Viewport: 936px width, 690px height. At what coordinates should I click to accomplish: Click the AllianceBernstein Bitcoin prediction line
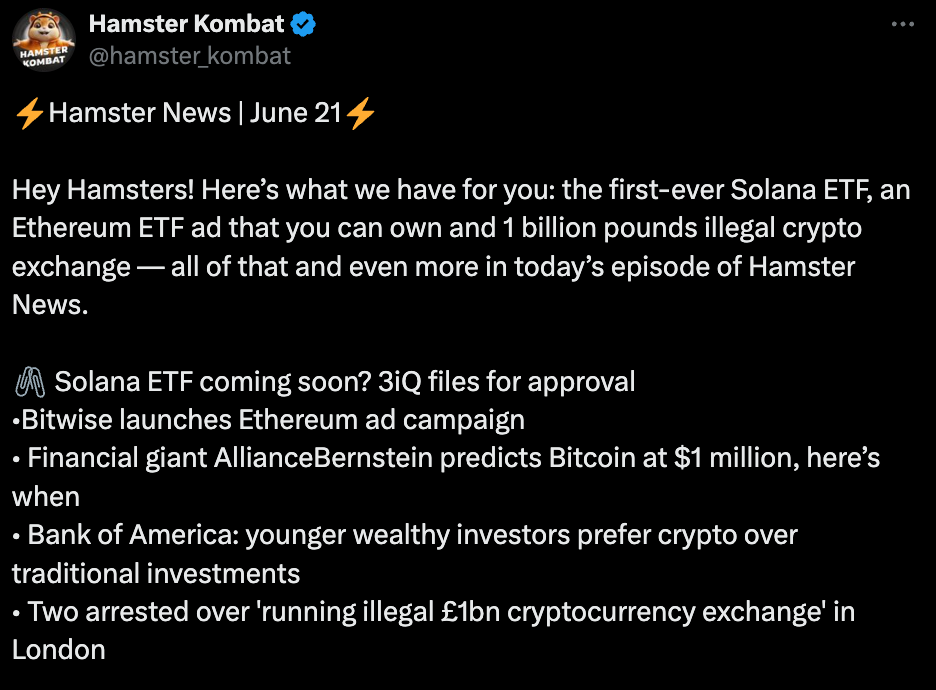click(x=446, y=478)
